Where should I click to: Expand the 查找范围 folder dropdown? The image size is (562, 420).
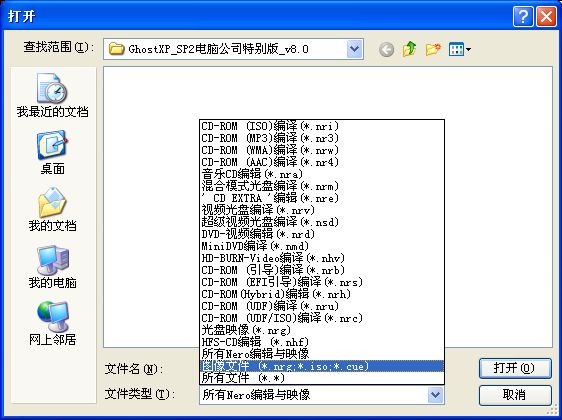[354, 49]
